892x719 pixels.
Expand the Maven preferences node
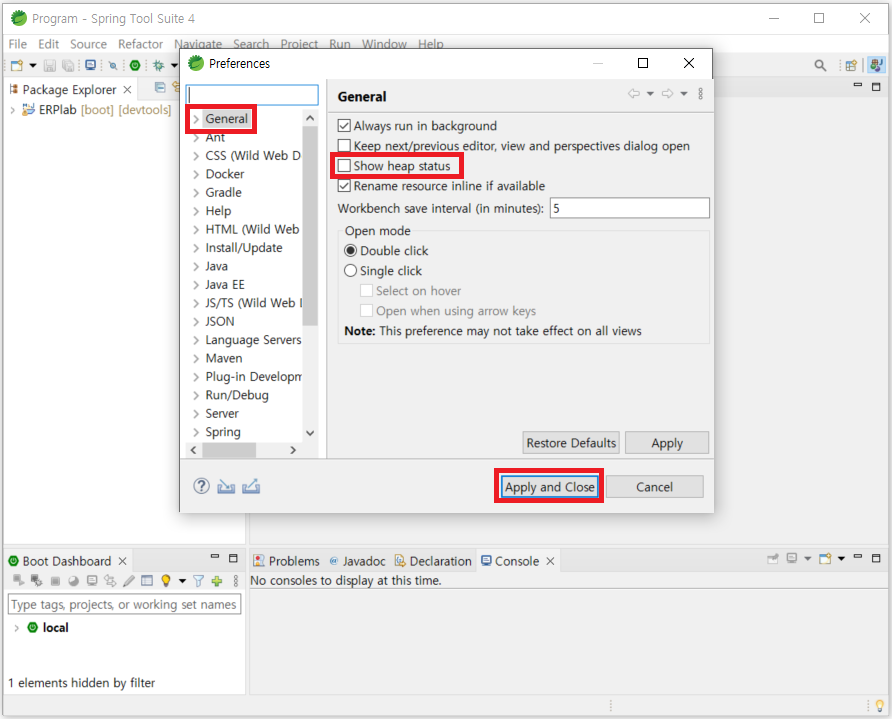(x=196, y=358)
